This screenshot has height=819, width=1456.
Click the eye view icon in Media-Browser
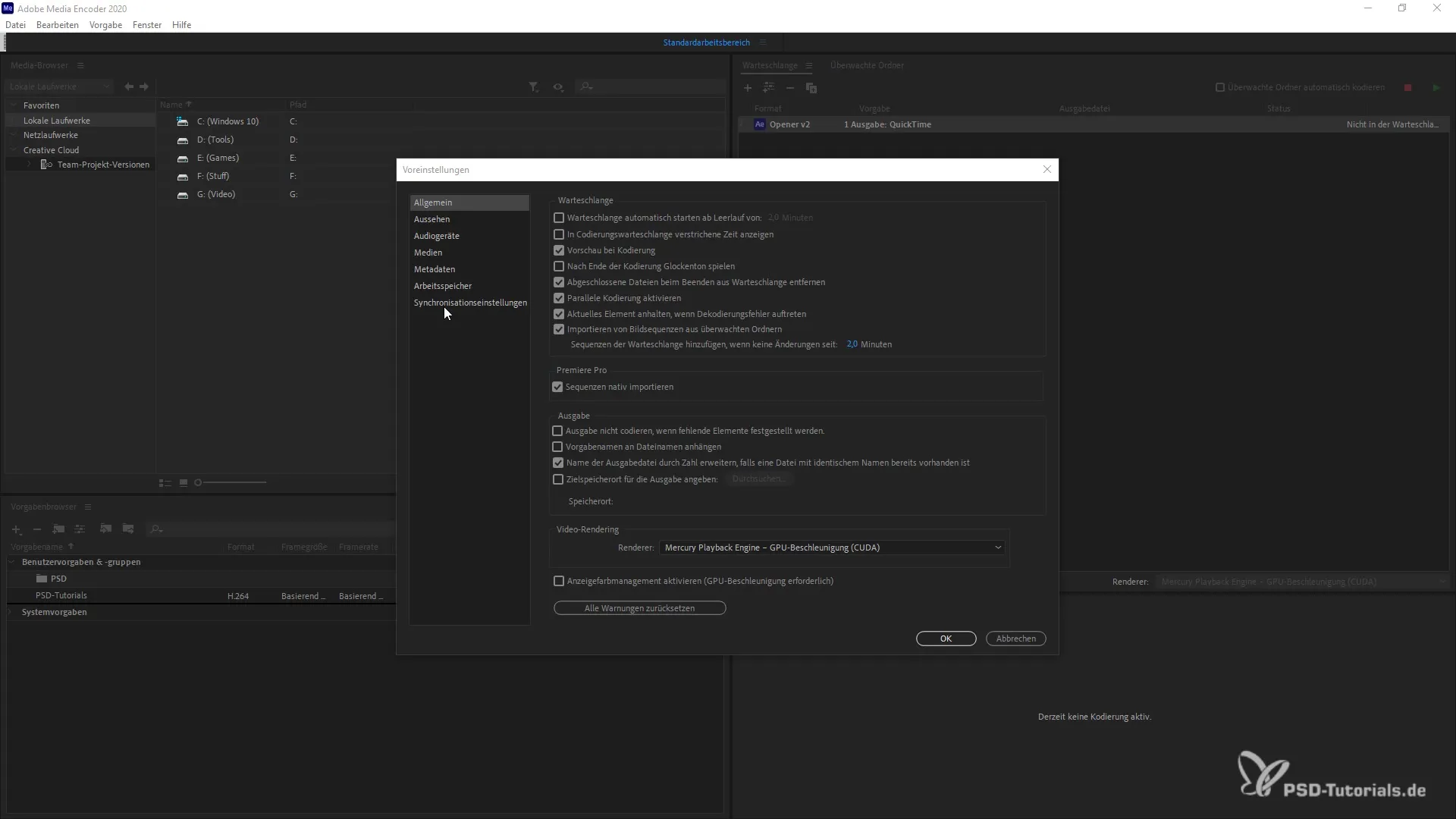tap(558, 87)
